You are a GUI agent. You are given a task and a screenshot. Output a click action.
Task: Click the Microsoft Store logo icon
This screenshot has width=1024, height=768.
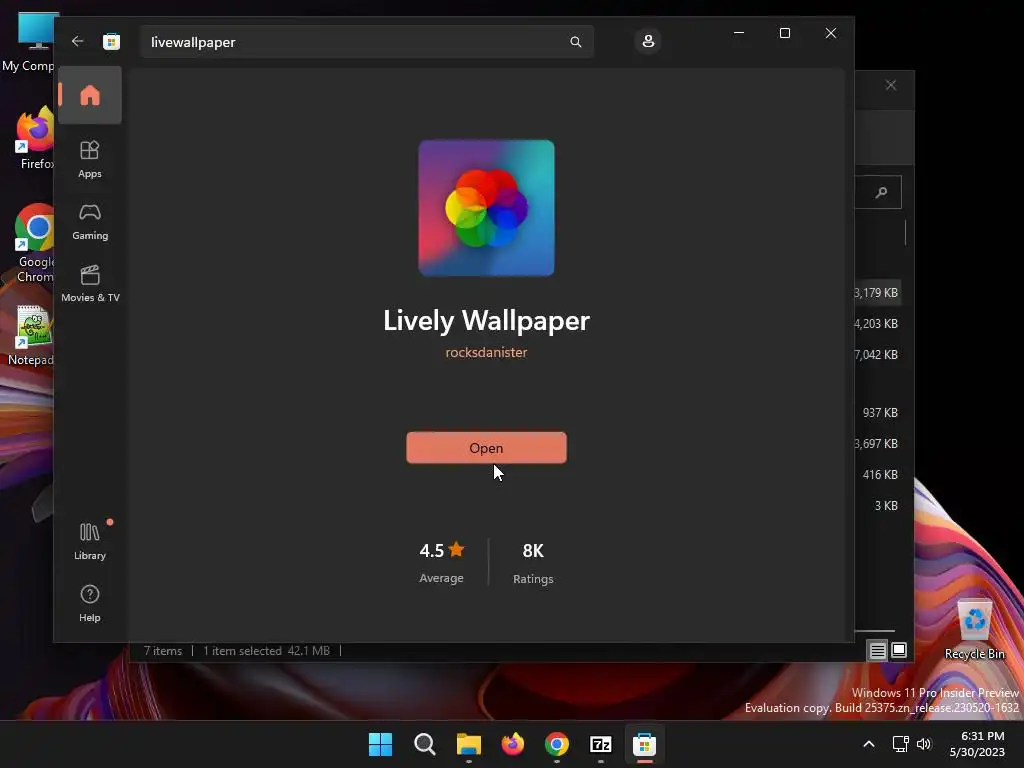[112, 41]
